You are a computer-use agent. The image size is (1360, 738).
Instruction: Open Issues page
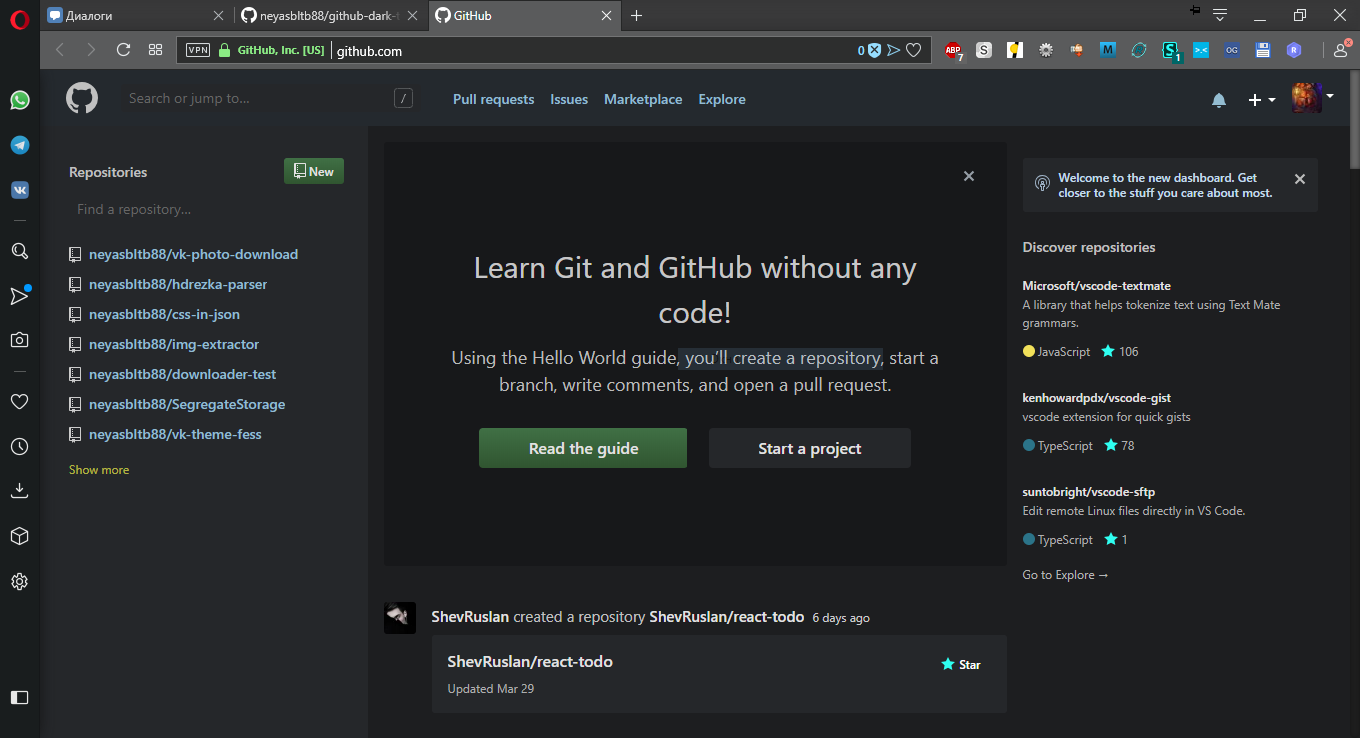(569, 99)
